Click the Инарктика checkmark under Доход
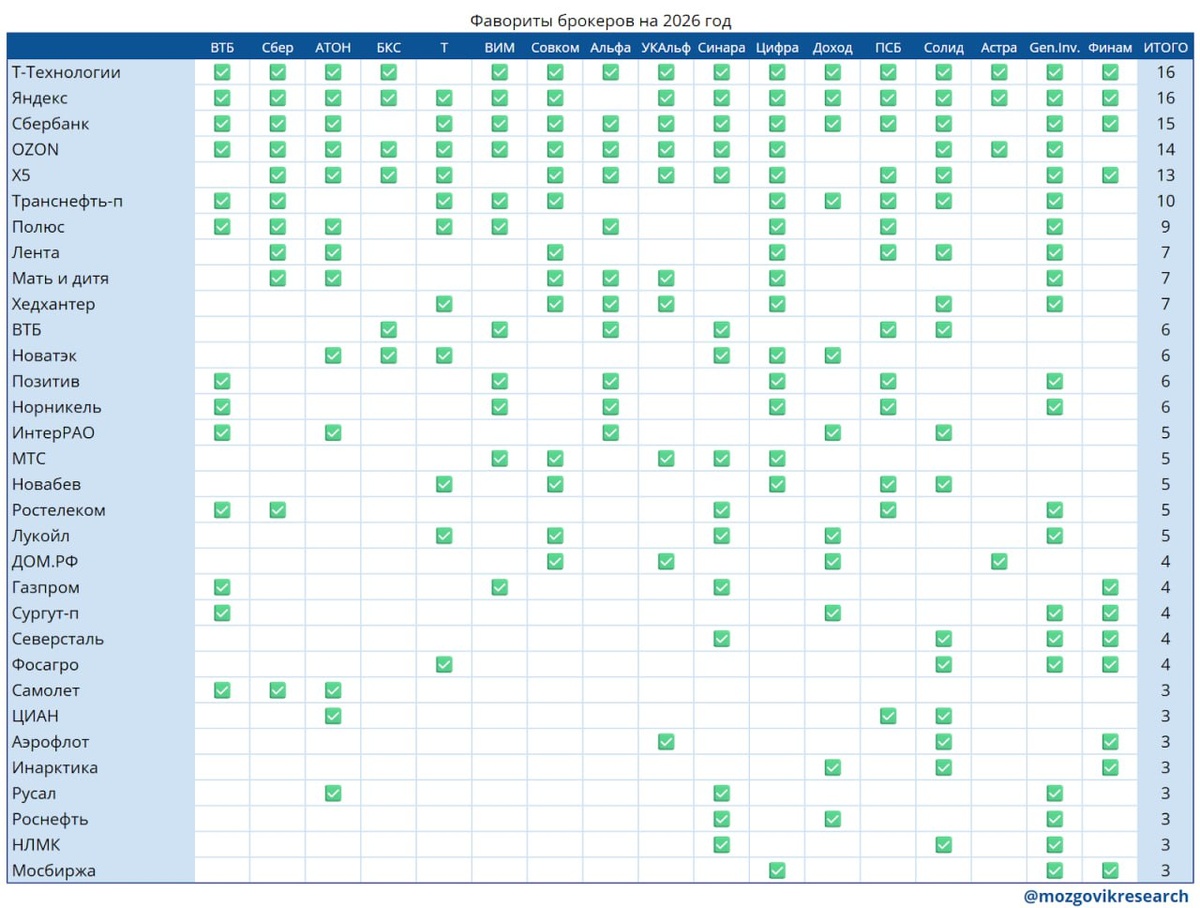This screenshot has height=908, width=1200. (833, 768)
